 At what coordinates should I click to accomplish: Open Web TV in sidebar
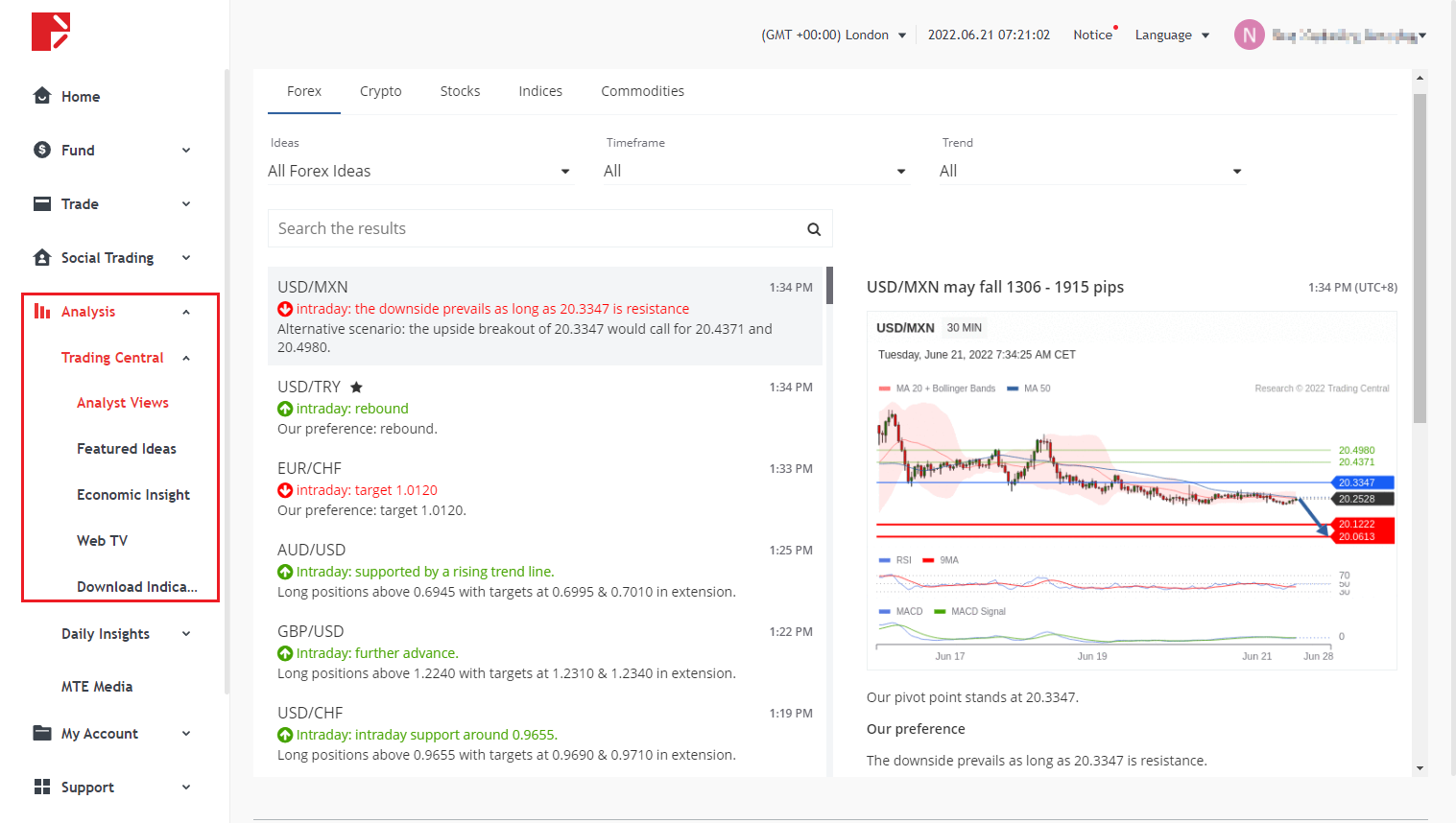pos(102,541)
